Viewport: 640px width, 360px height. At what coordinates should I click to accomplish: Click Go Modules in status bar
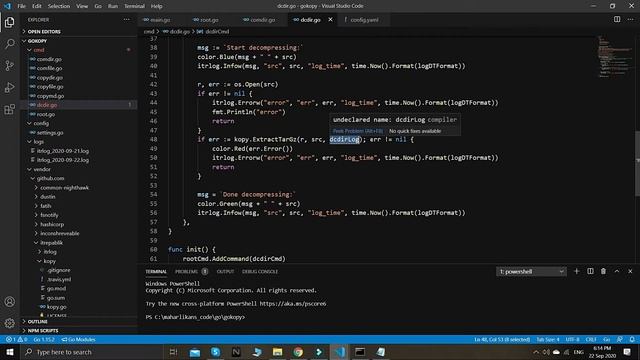click(x=78, y=339)
